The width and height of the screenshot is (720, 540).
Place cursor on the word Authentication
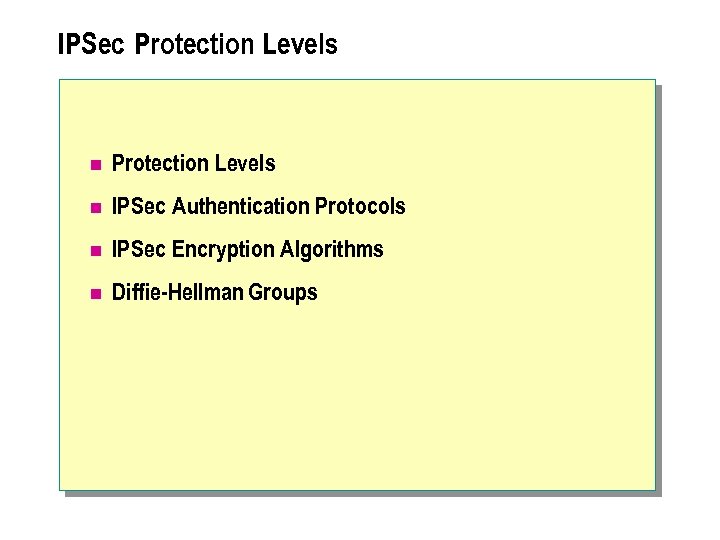pos(241,207)
